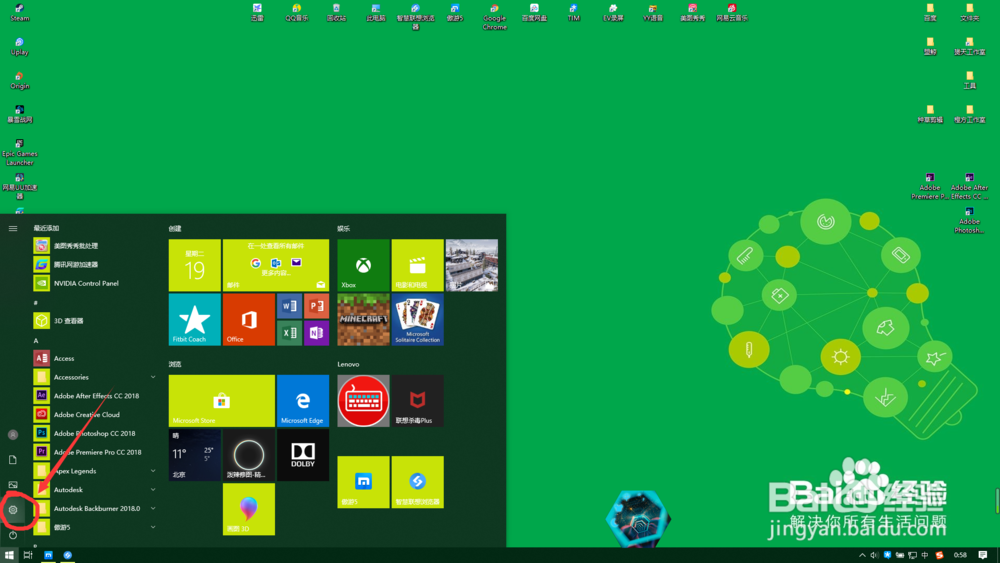Open the Dolby tile
This screenshot has width=1000, height=563.
coord(303,455)
